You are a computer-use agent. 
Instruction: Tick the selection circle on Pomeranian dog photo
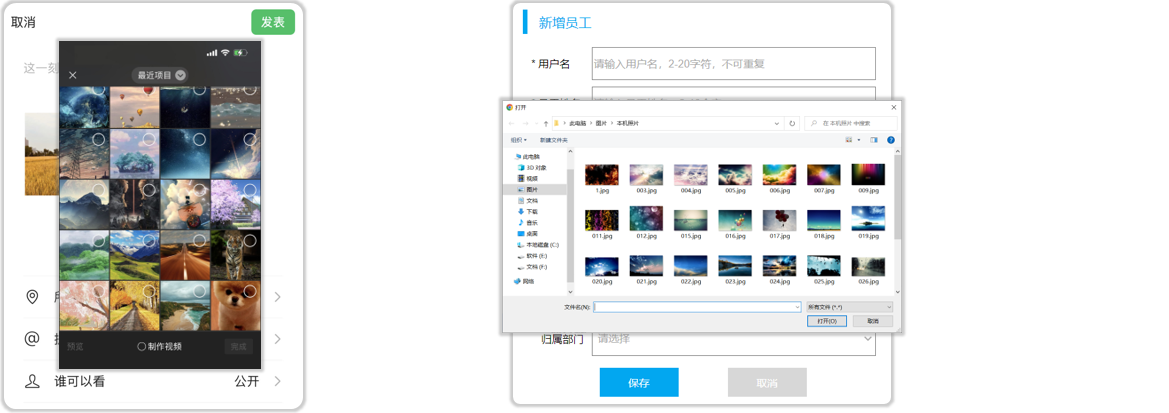coord(249,291)
